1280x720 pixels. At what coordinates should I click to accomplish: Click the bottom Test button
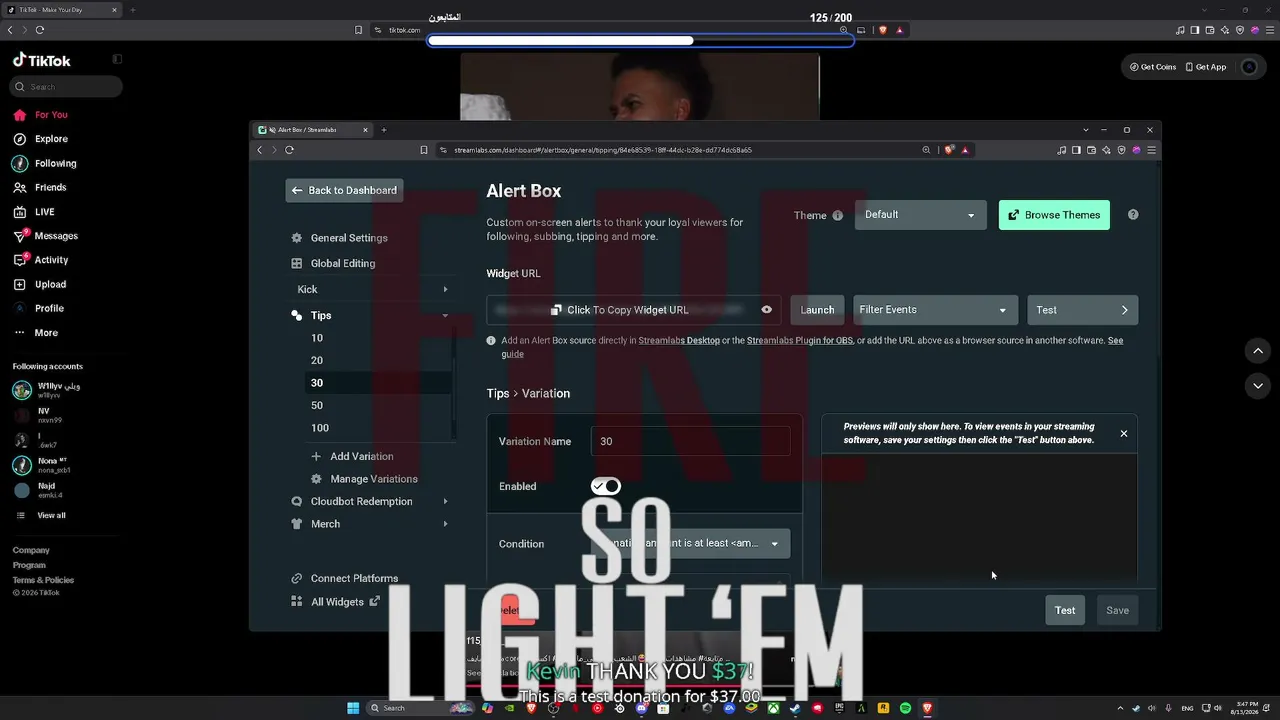coord(1065,610)
